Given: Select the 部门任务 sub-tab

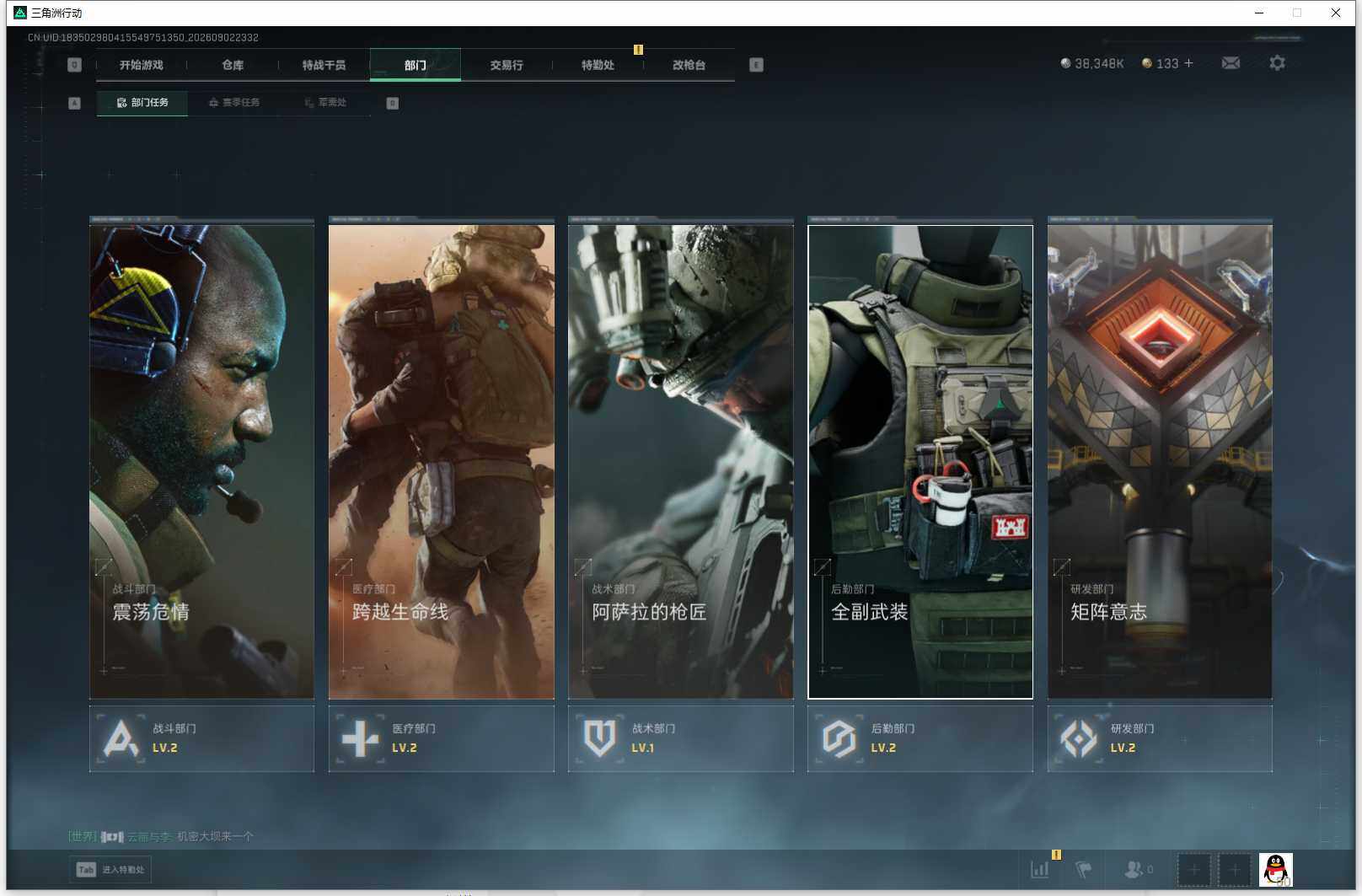Looking at the screenshot, I should (142, 103).
